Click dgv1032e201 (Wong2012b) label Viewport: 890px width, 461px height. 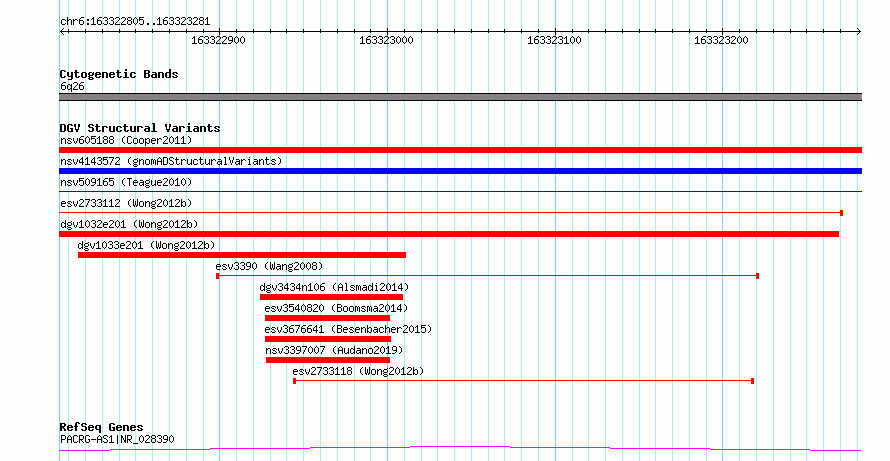(129, 224)
